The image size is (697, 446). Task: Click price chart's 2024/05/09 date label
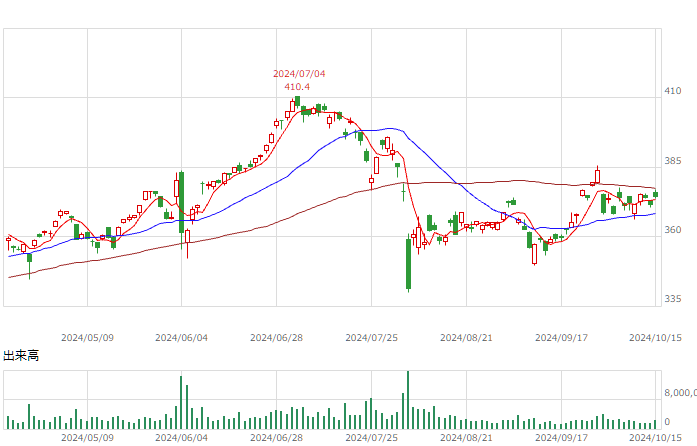(x=87, y=338)
